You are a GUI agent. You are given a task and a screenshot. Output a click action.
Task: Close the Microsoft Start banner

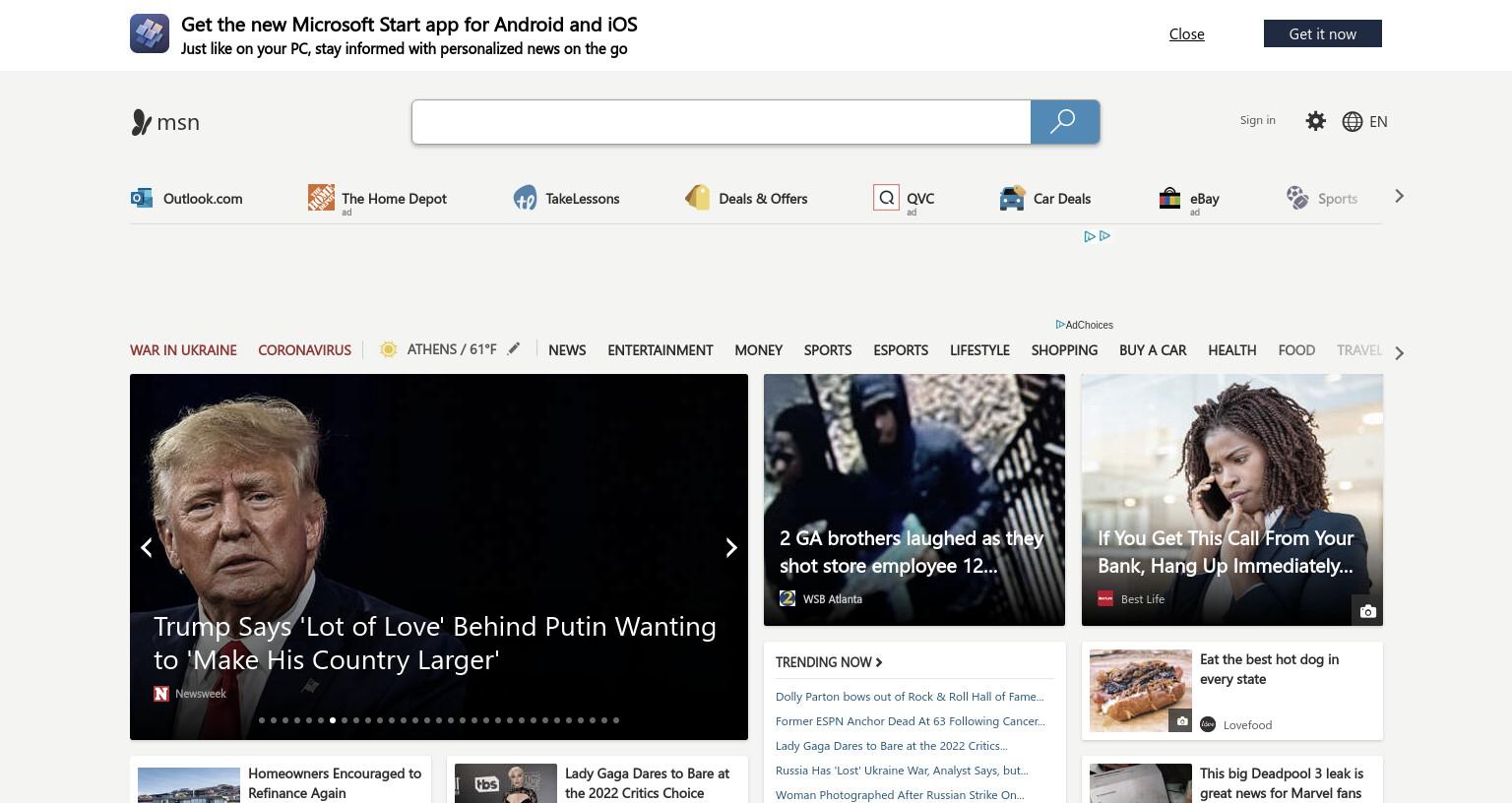[x=1186, y=33]
